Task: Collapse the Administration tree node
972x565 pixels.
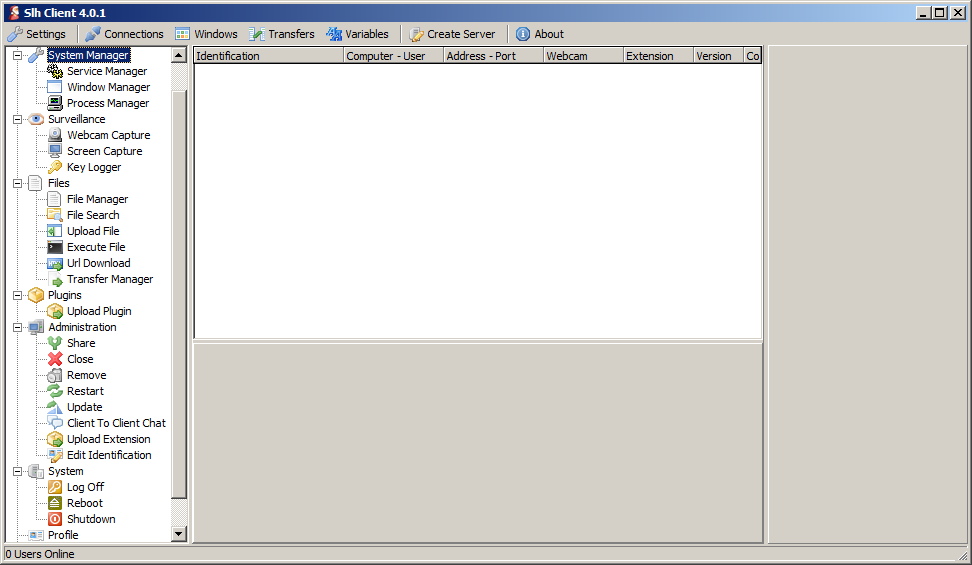Action: 17,327
